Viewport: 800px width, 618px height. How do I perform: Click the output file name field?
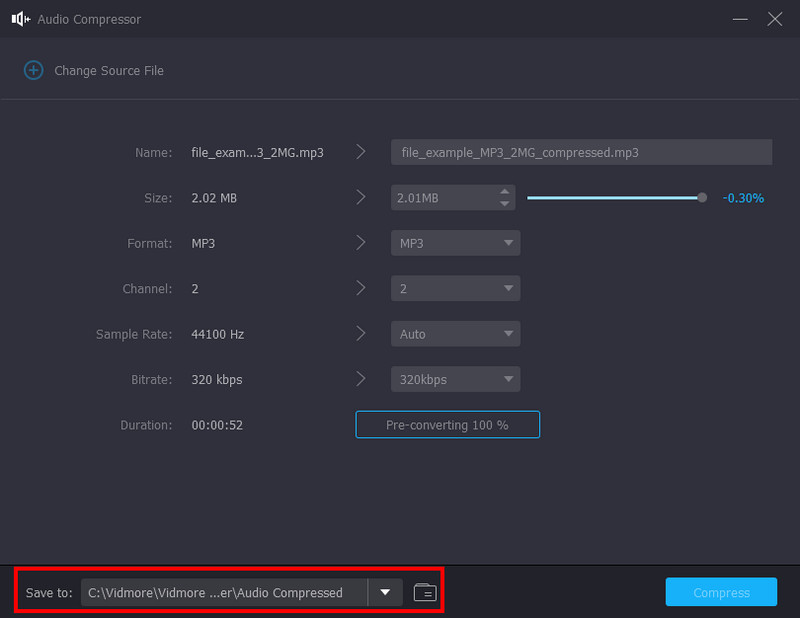point(581,152)
